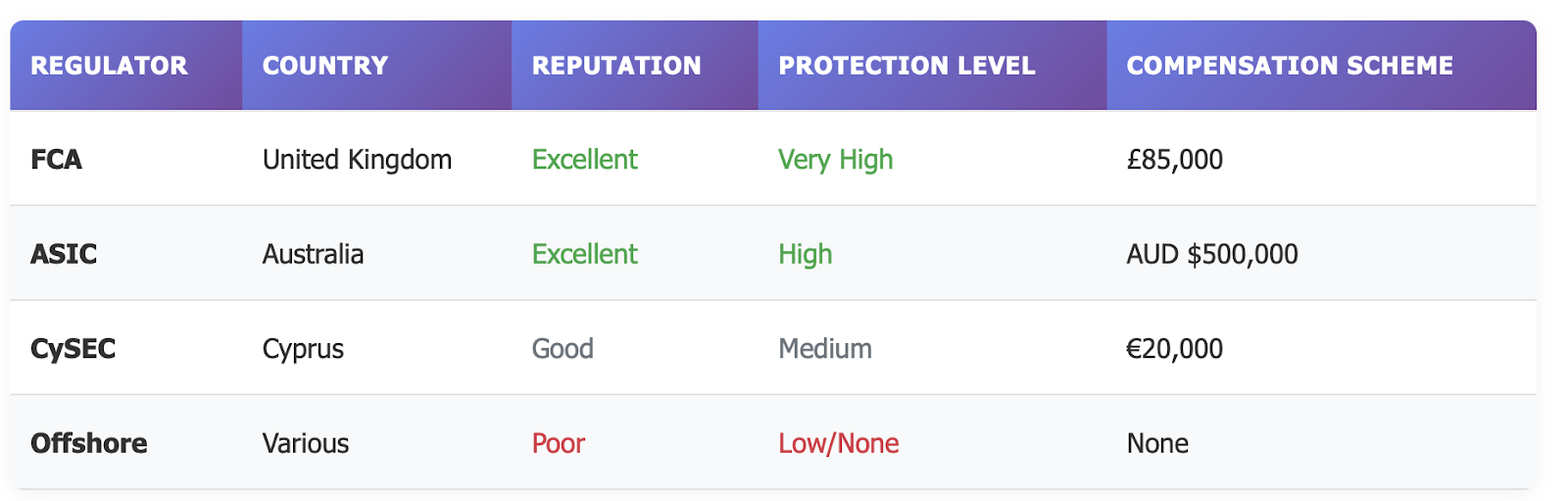Click the red Poor reputation text
This screenshot has height=501, width=1568.
pyautogui.click(x=559, y=444)
